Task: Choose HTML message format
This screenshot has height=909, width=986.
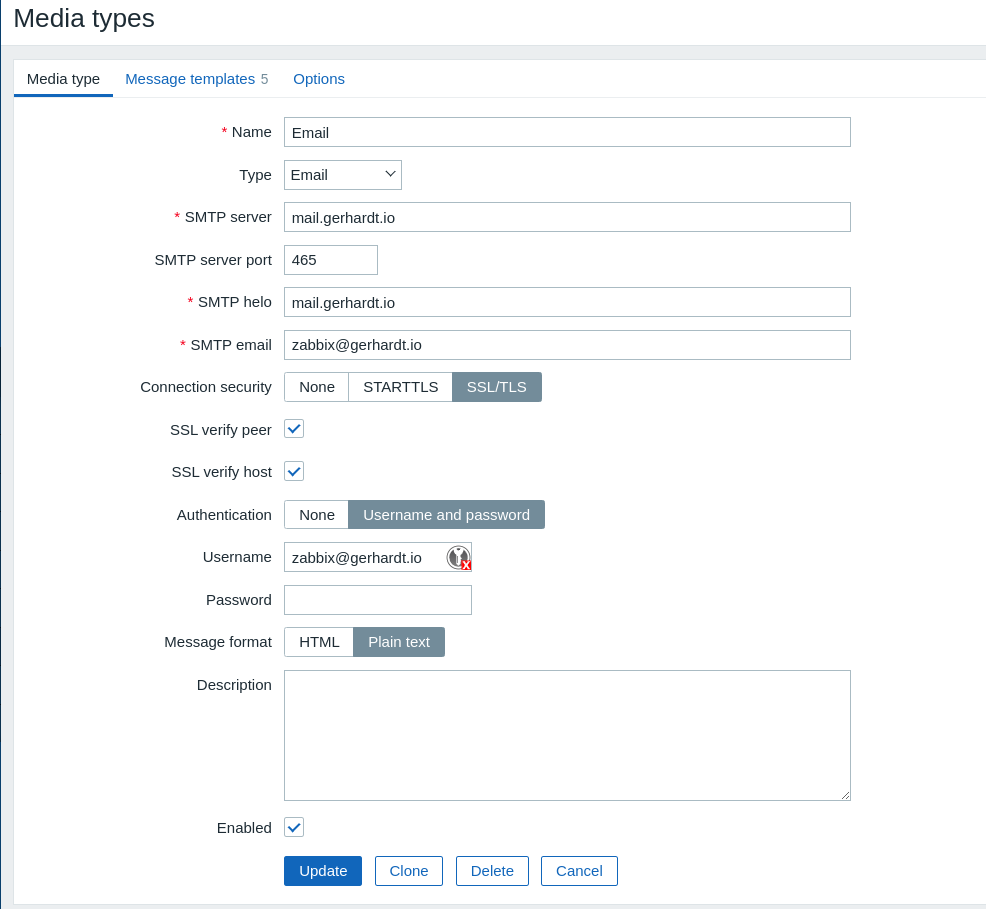Action: coord(319,642)
